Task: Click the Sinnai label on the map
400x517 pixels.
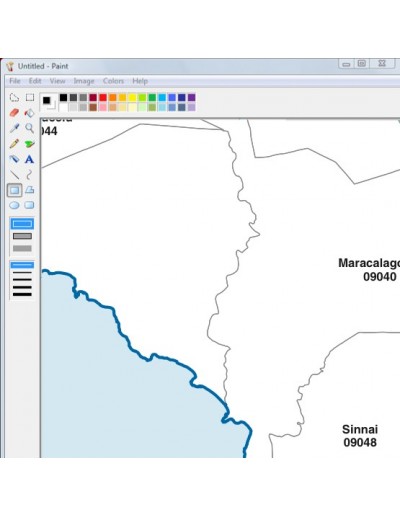Action: coord(360,429)
